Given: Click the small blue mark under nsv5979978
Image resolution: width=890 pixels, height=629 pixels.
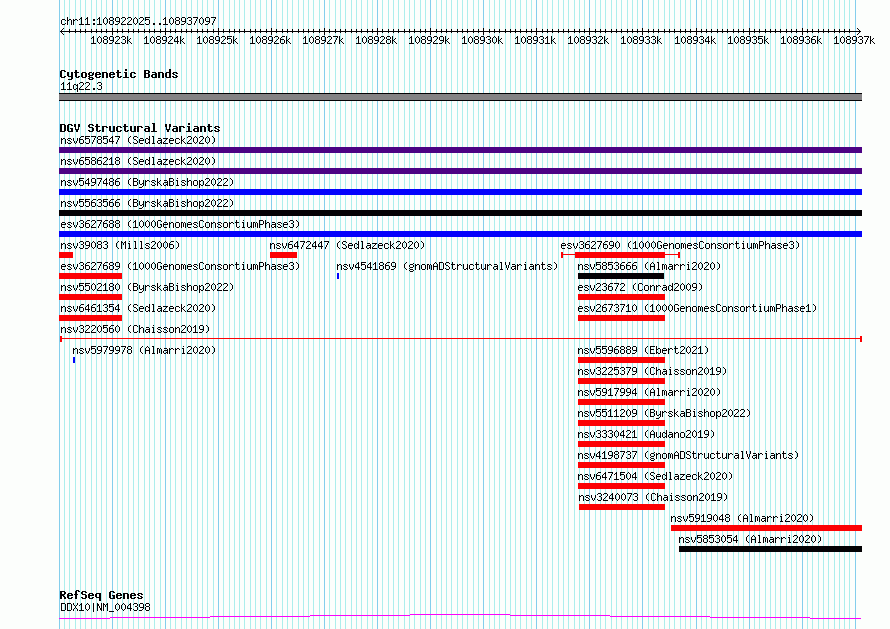Looking at the screenshot, I should pos(74,360).
